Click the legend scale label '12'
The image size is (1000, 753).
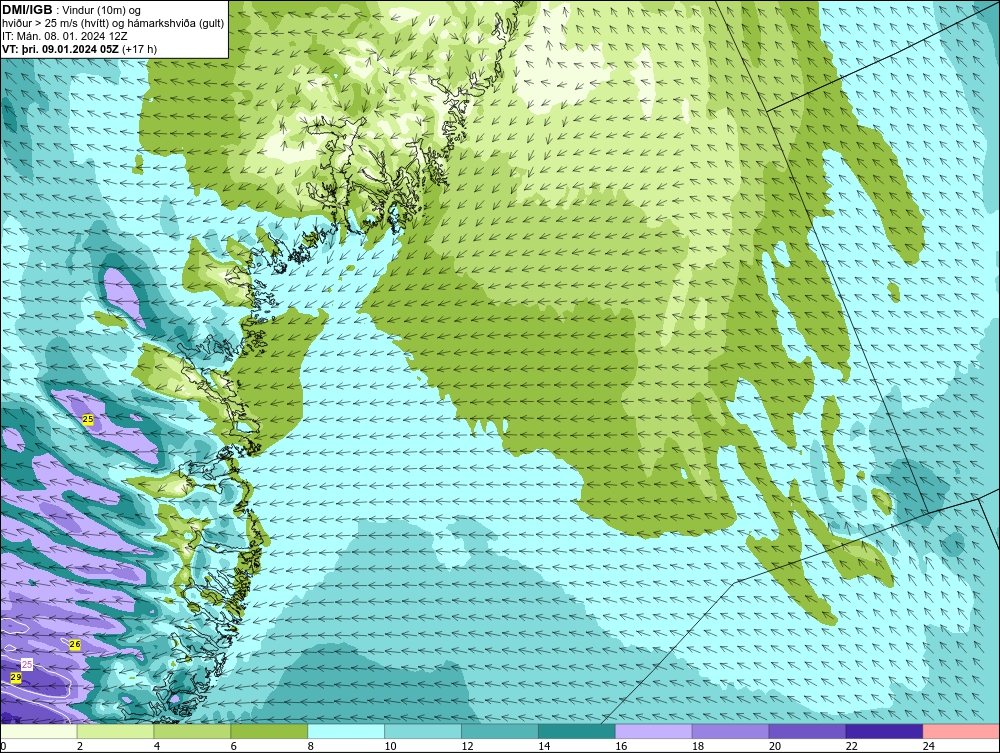point(467,746)
